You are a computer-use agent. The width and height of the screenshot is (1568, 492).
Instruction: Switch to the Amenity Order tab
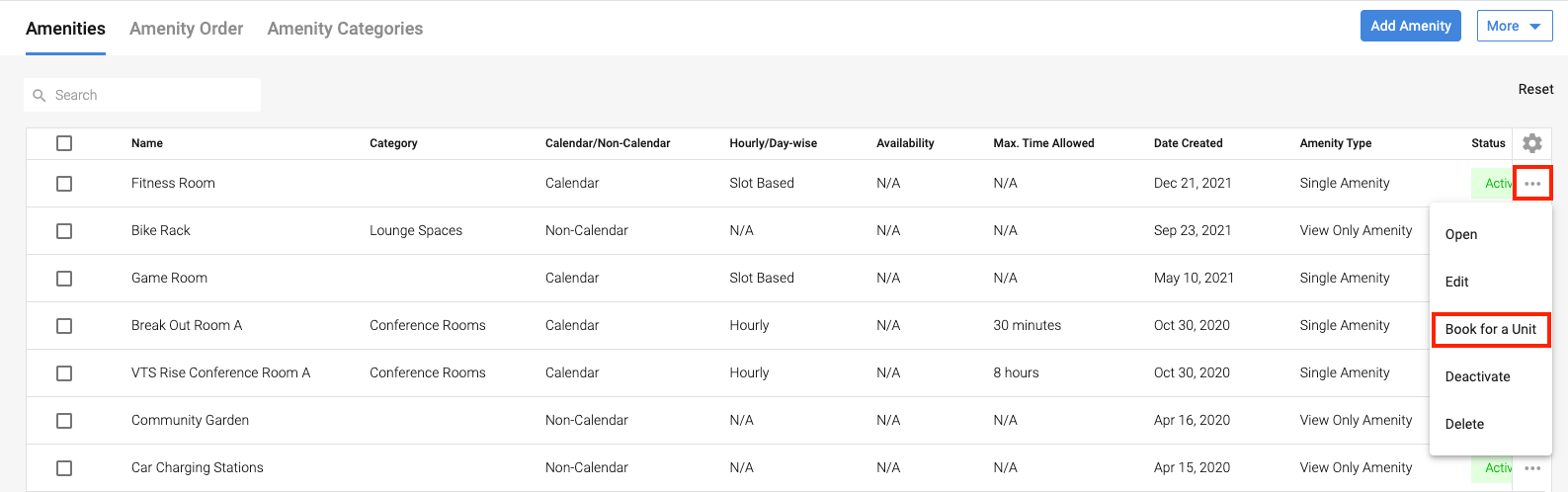pos(186,29)
